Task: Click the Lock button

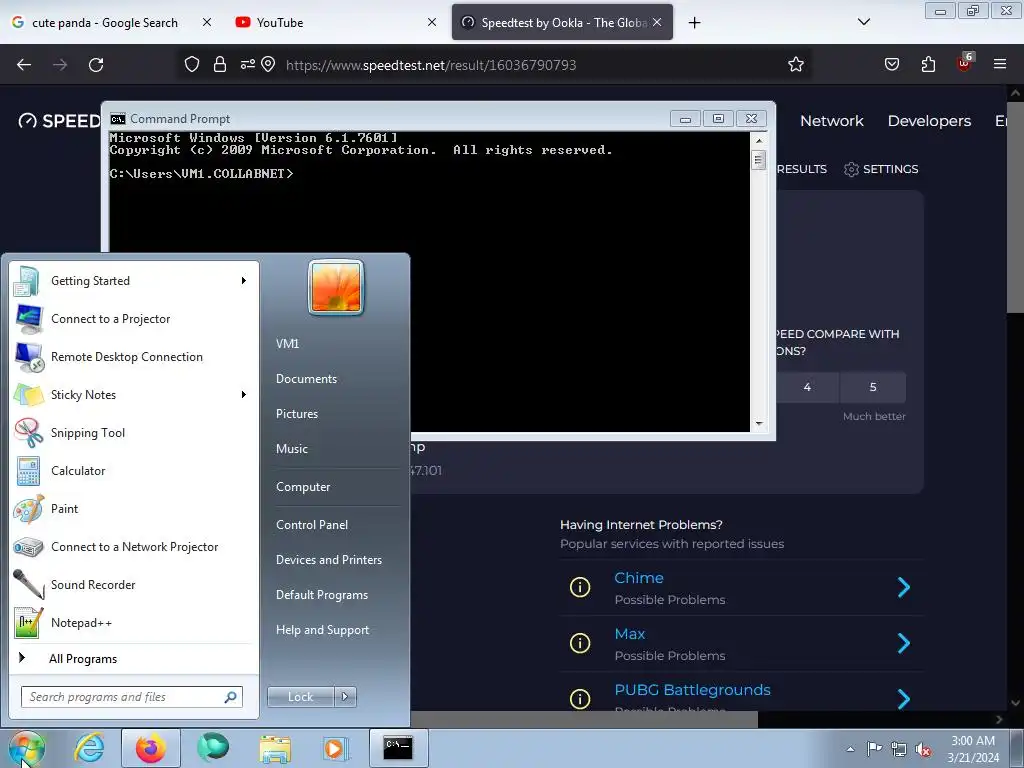Action: coord(300,697)
